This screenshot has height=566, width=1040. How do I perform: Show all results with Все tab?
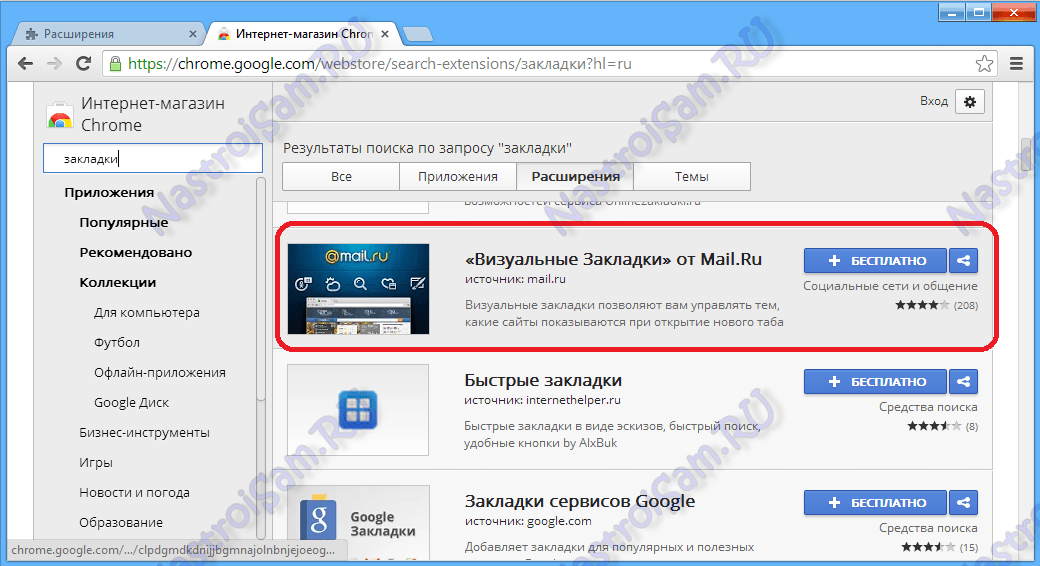pos(341,177)
